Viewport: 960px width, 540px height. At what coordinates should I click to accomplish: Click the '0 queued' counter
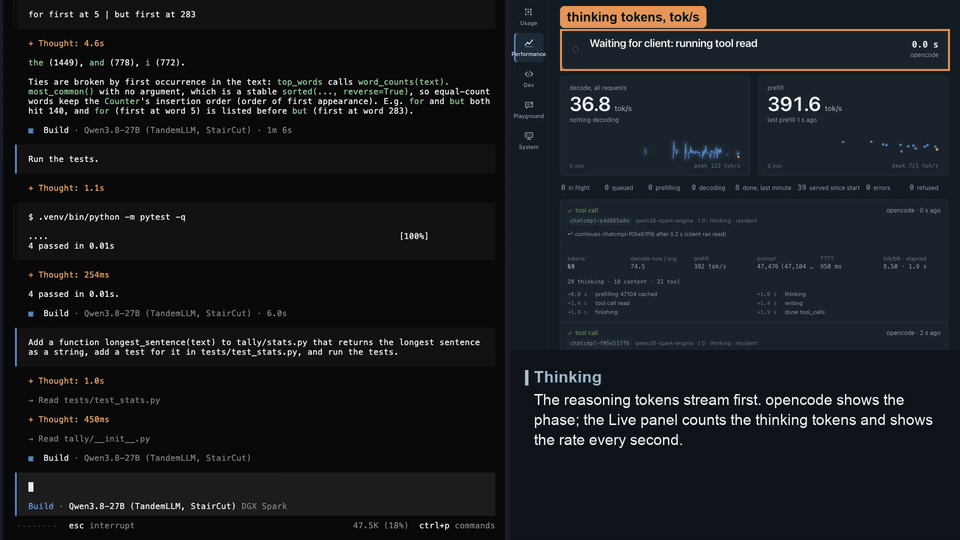[x=619, y=188]
